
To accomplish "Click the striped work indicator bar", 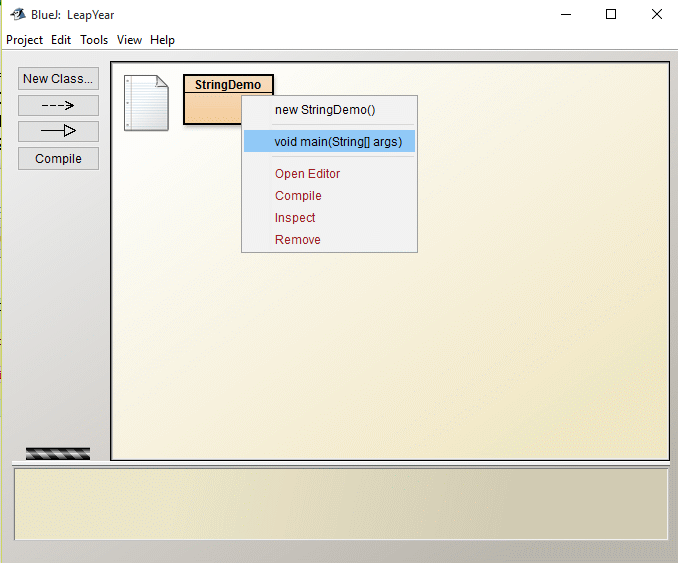I will [58, 453].
